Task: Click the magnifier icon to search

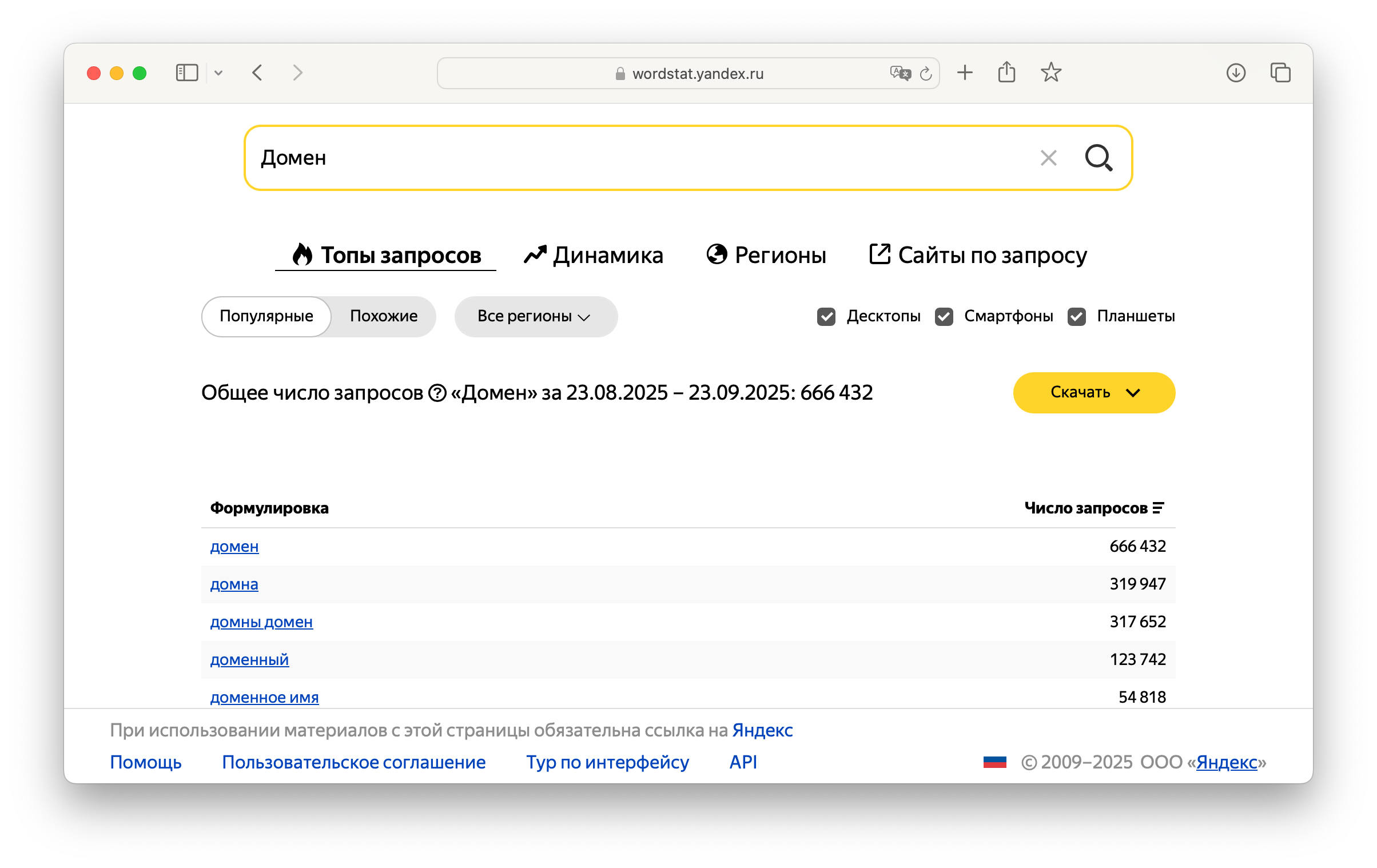Action: [x=1098, y=158]
